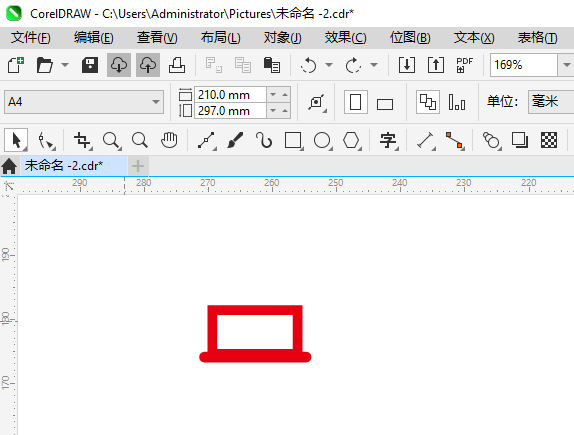
Task: Decrease page width with down stepper
Action: pos(273,95)
